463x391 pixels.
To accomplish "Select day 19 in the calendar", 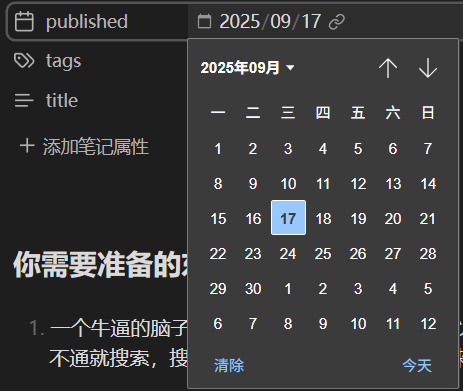I will [x=358, y=219].
